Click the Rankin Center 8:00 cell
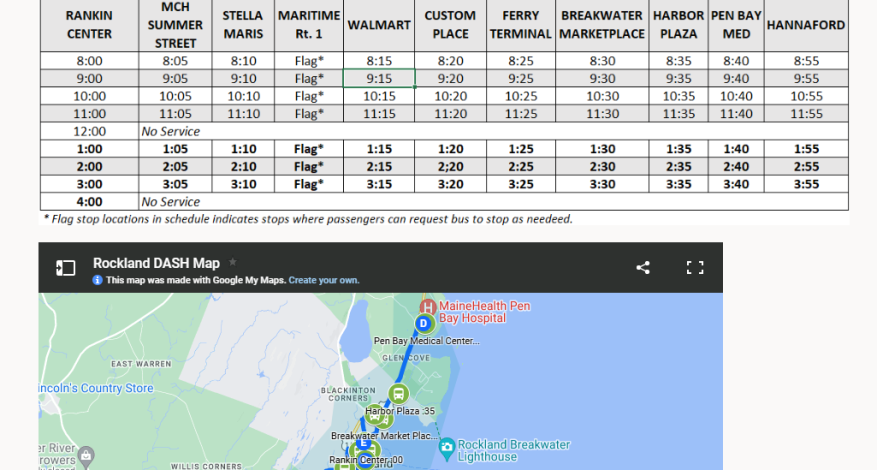The image size is (877, 470). pos(89,60)
